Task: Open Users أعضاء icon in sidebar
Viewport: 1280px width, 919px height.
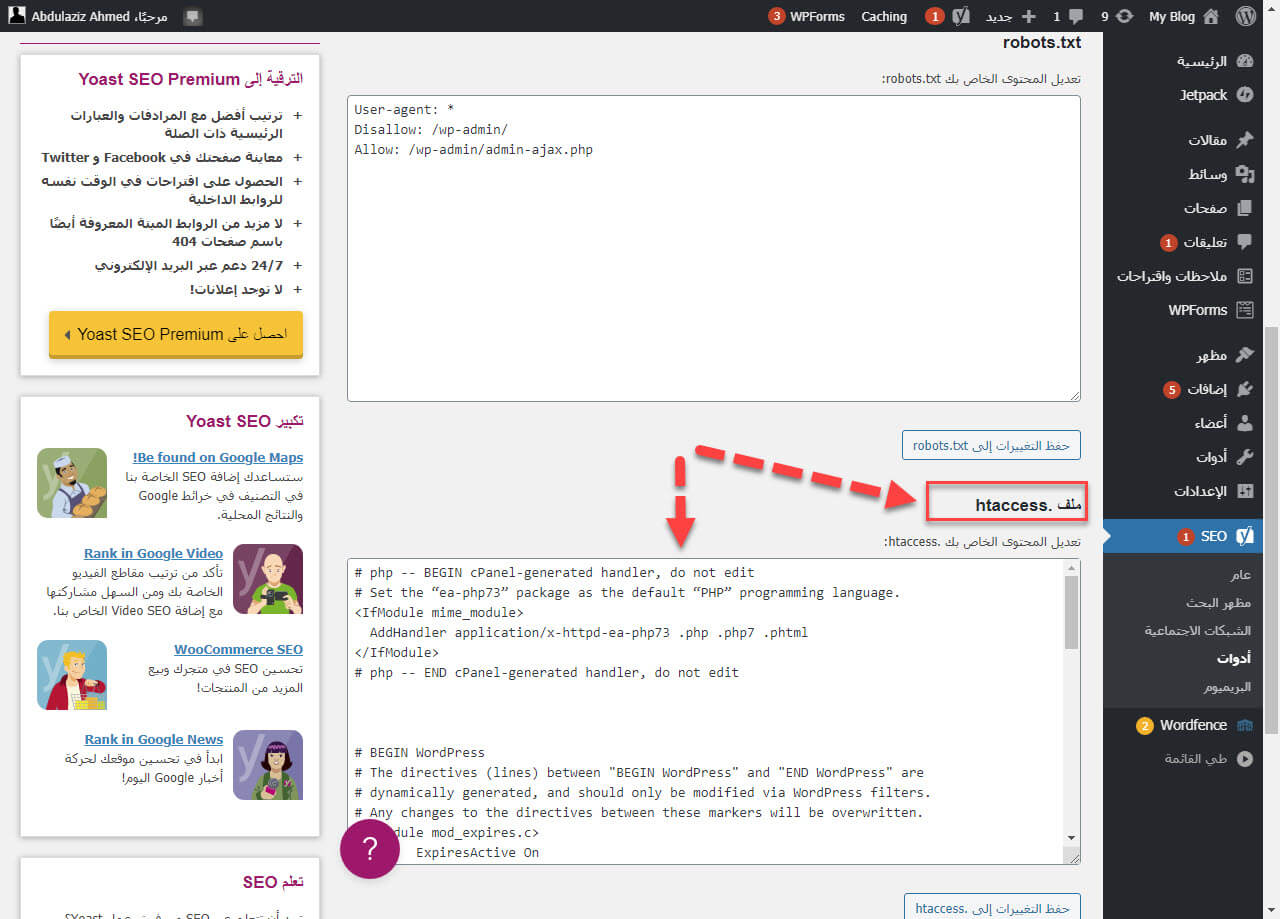Action: (x=1245, y=423)
